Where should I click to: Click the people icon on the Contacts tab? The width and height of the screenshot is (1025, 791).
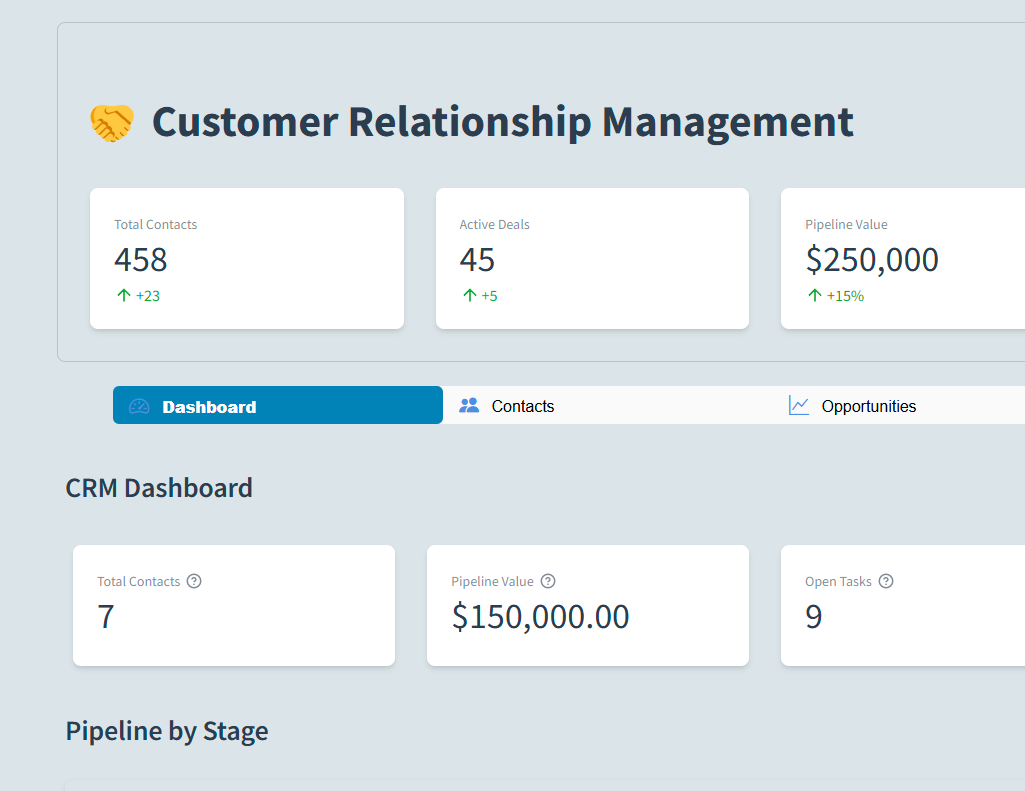click(x=469, y=406)
